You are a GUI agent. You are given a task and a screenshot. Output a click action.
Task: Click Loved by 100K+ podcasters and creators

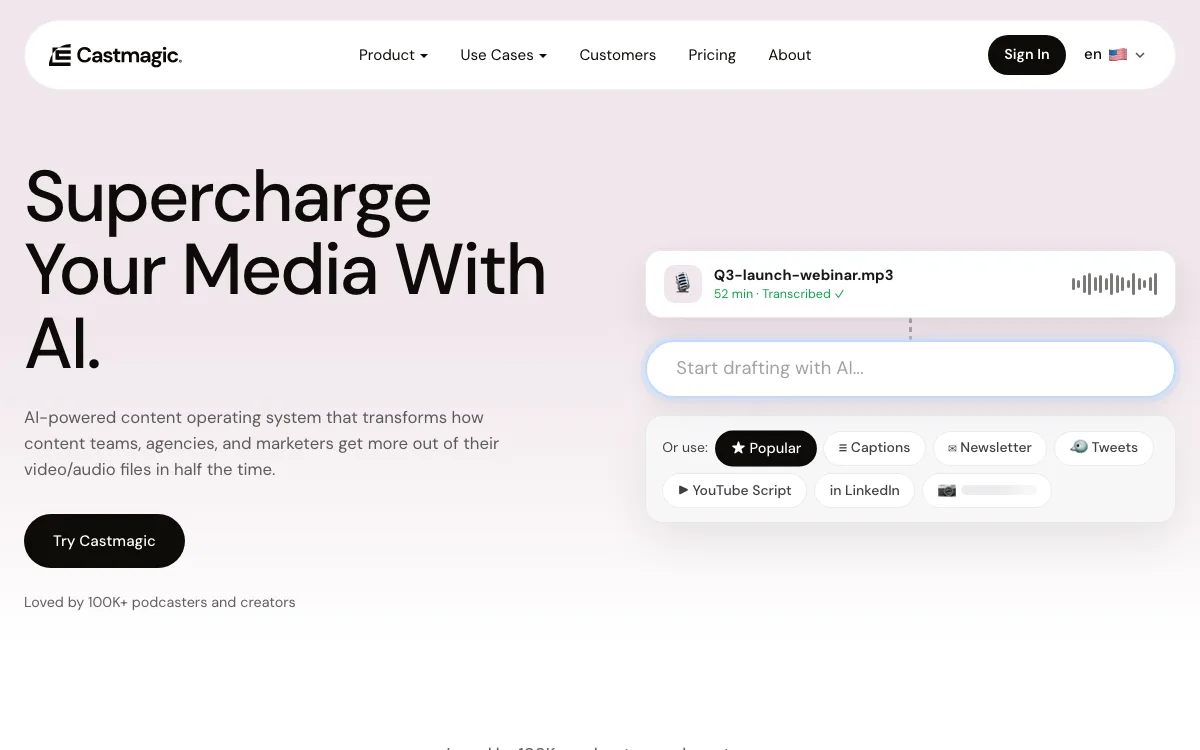tap(160, 602)
